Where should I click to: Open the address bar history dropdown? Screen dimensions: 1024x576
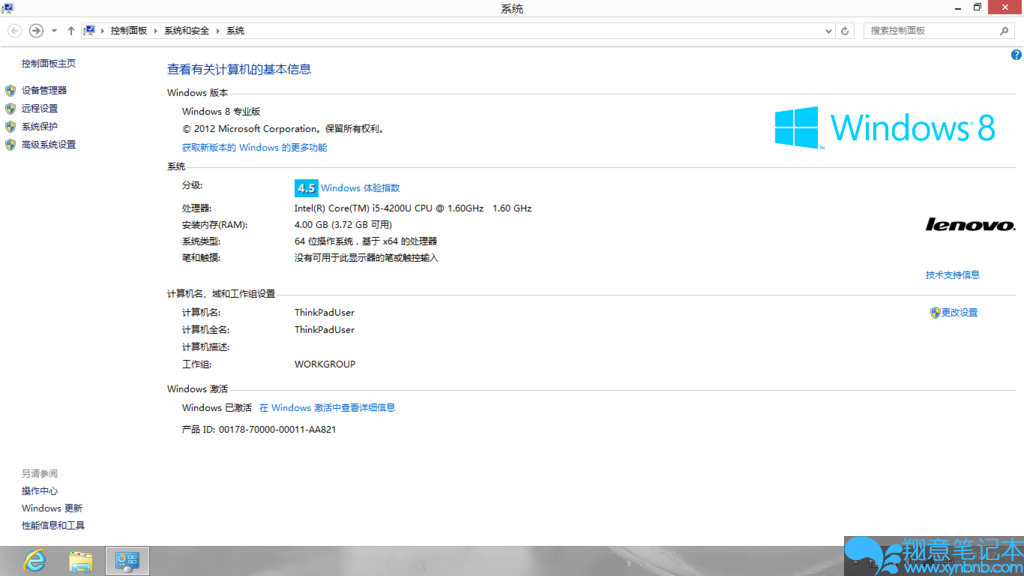pyautogui.click(x=828, y=31)
